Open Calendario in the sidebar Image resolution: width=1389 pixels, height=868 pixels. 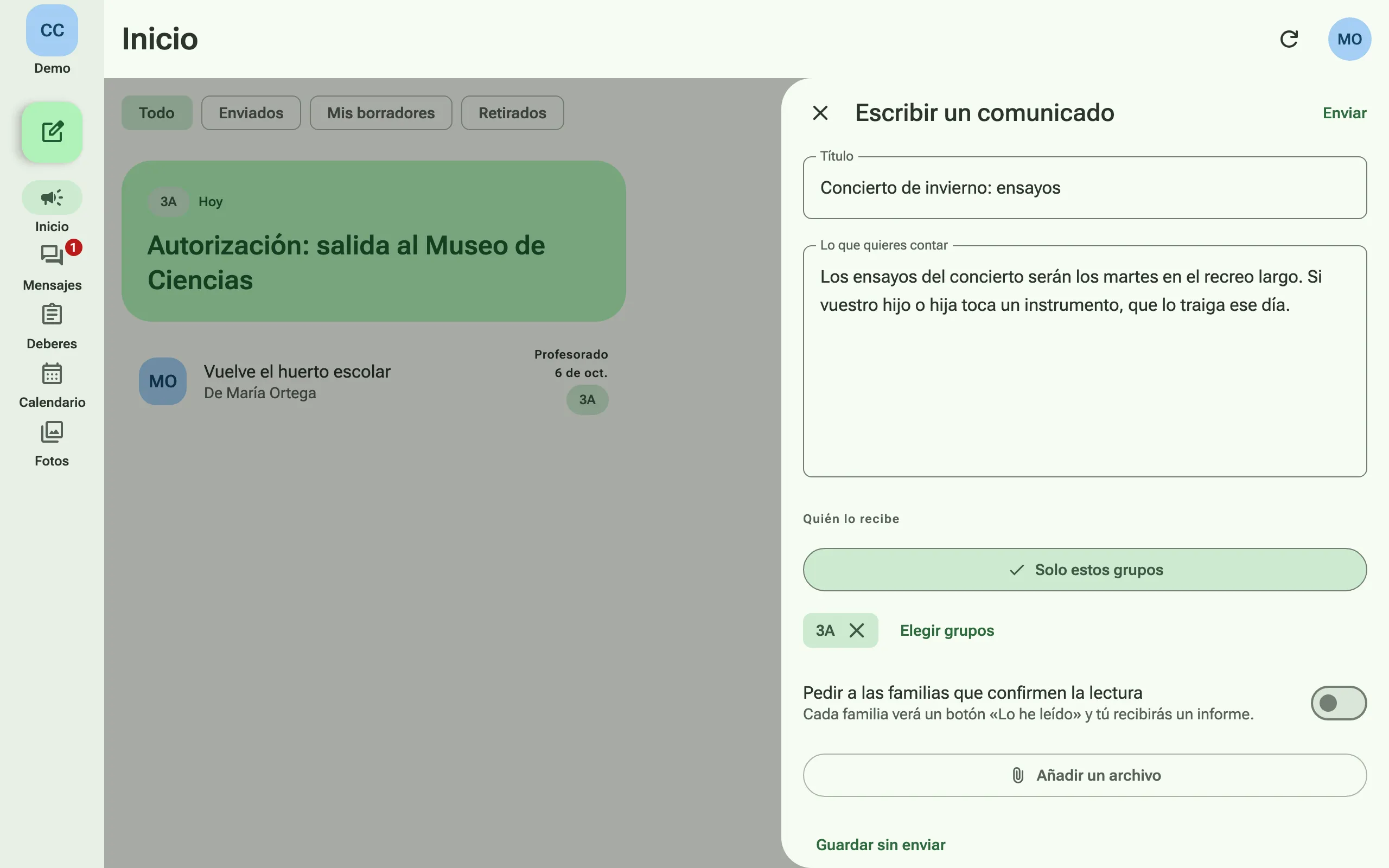point(52,385)
